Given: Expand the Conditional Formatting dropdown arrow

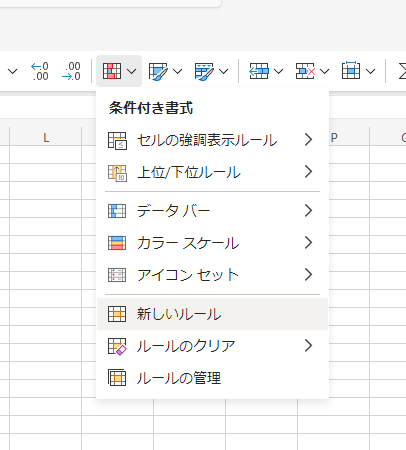Looking at the screenshot, I should [x=132, y=71].
